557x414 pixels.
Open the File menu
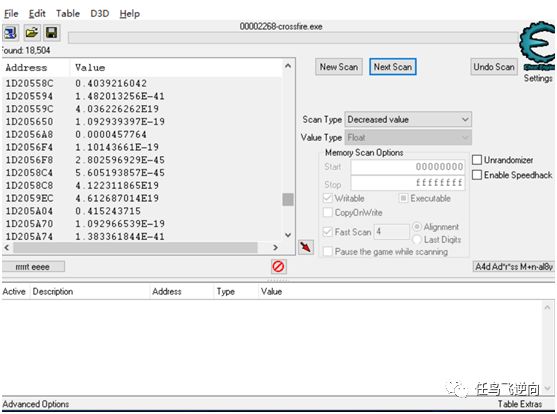[11, 14]
